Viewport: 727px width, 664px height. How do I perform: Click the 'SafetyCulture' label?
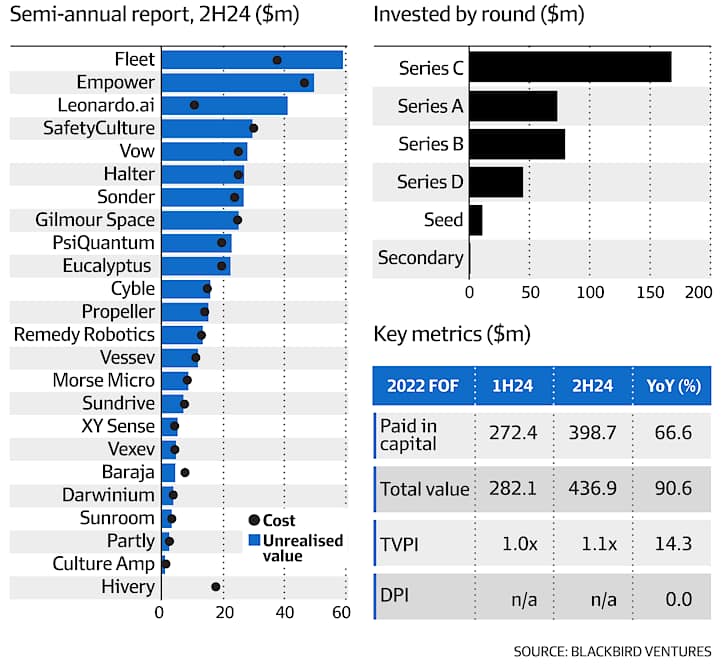coord(99,128)
